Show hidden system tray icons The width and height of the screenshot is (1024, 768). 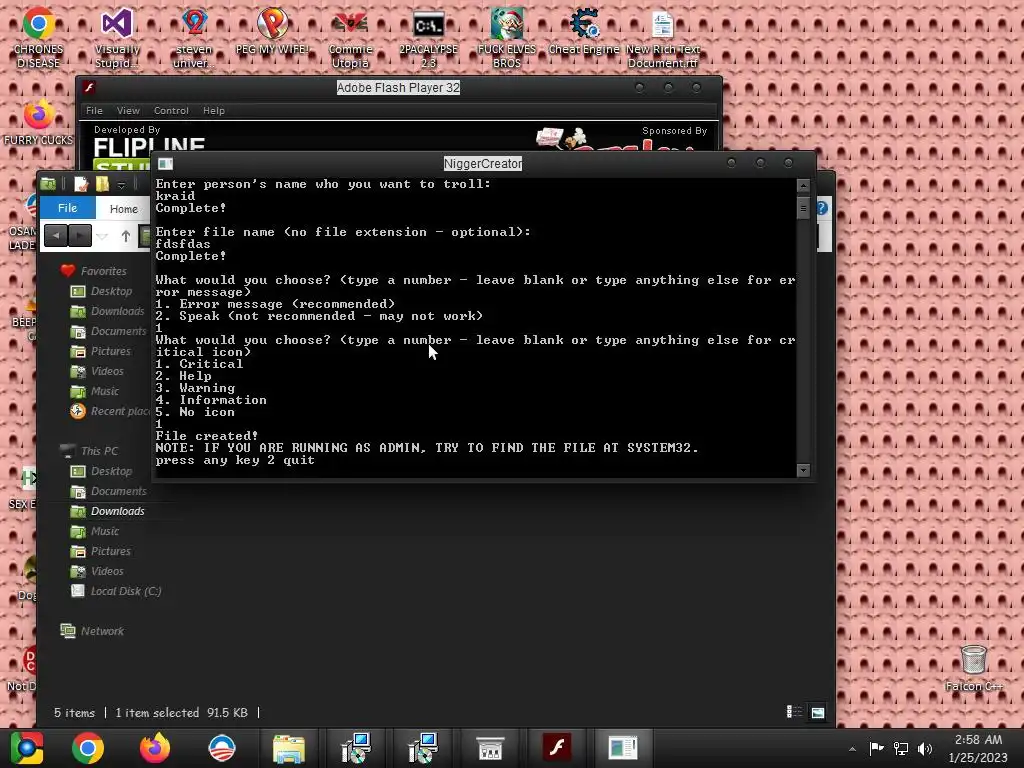[852, 749]
